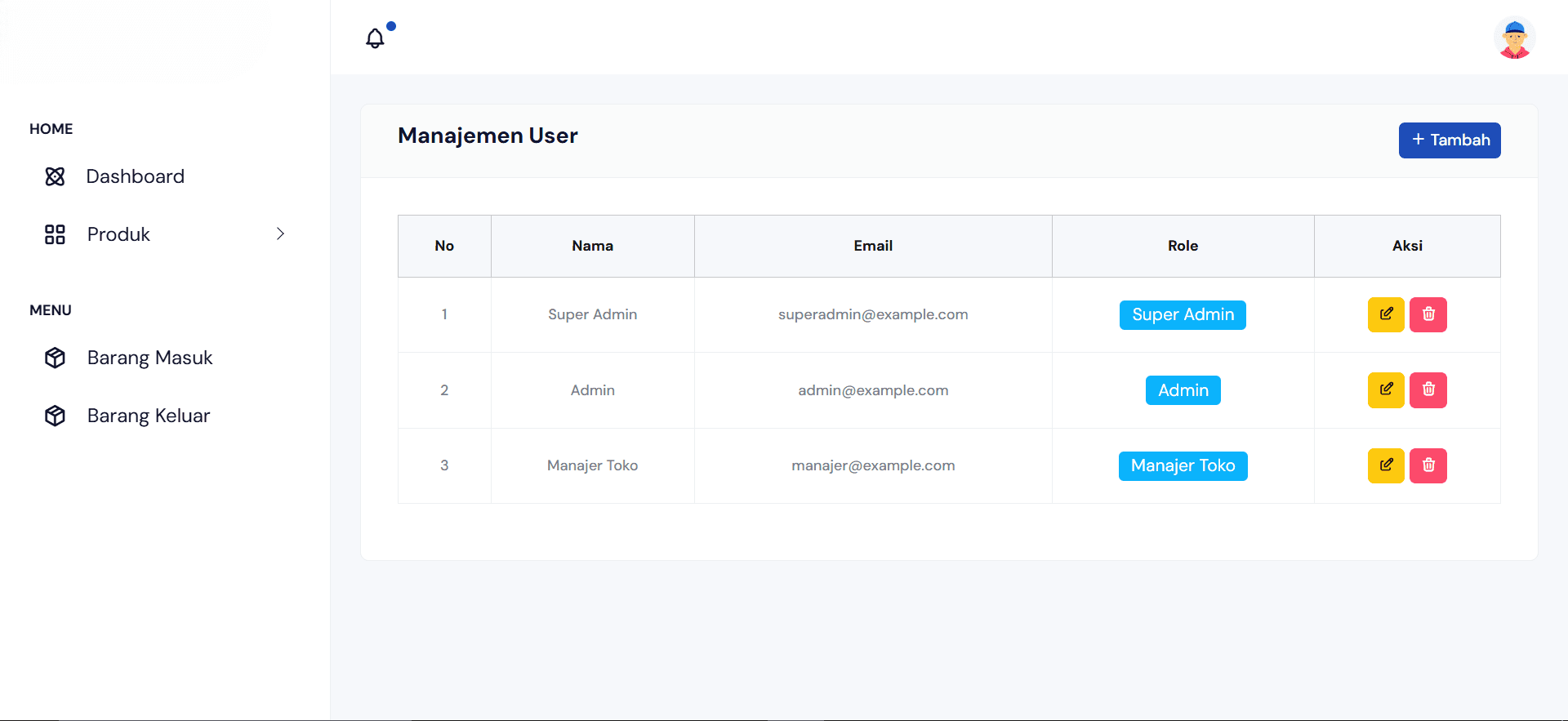1568x721 pixels.
Task: Click the Admin name cell
Action: coord(593,390)
